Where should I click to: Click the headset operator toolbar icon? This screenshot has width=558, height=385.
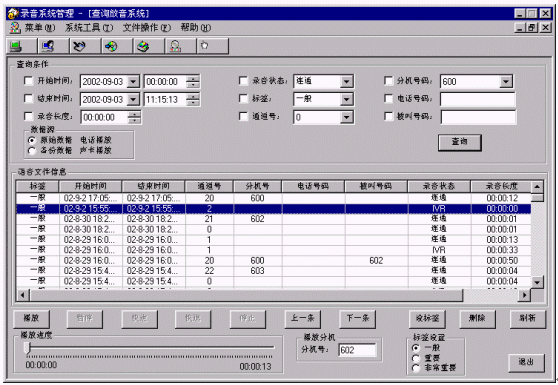(x=175, y=46)
